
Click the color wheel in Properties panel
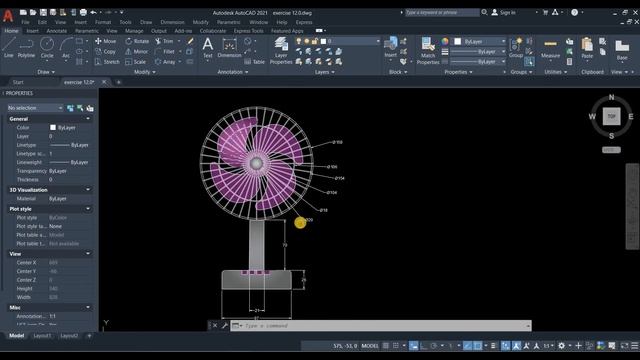tap(445, 41)
